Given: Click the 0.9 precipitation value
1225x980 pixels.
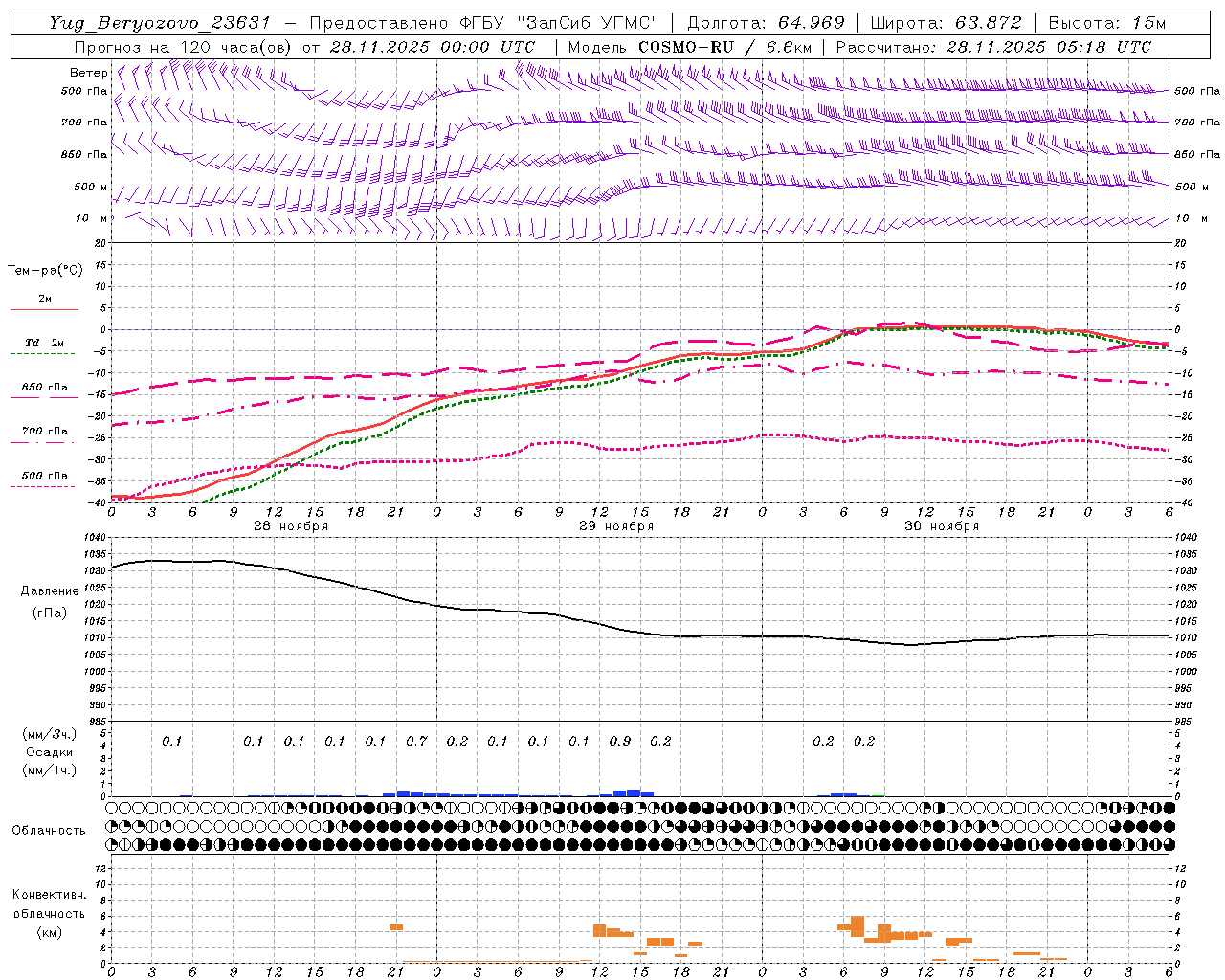Looking at the screenshot, I should tap(620, 742).
